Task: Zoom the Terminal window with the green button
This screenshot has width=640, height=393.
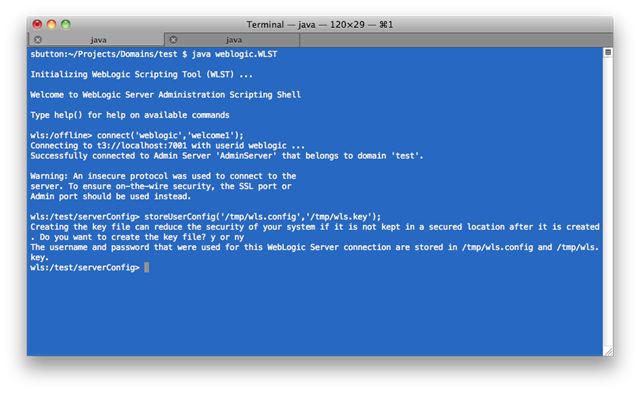Action: (x=65, y=24)
